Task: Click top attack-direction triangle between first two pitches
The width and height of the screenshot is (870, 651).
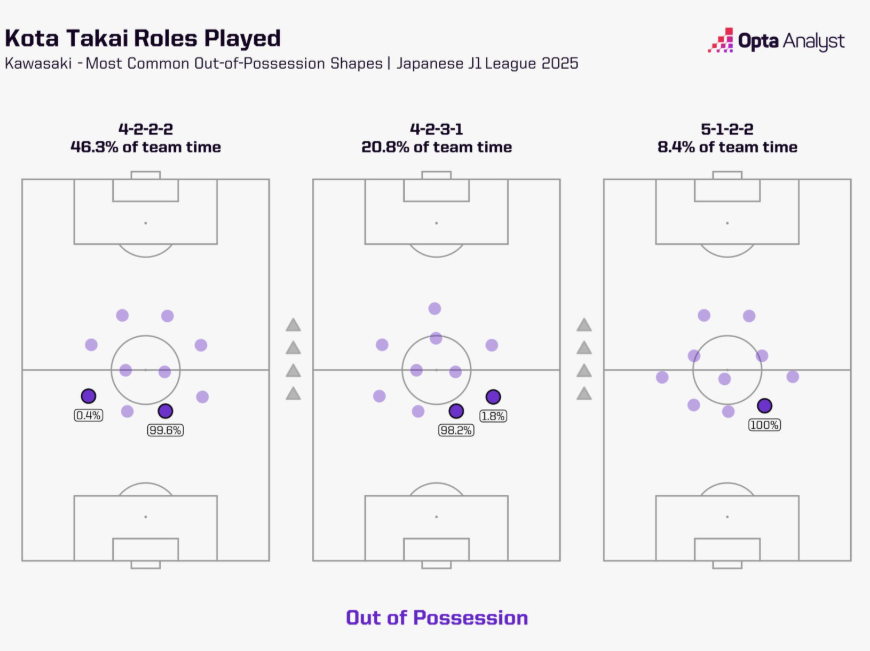Action: tap(294, 325)
